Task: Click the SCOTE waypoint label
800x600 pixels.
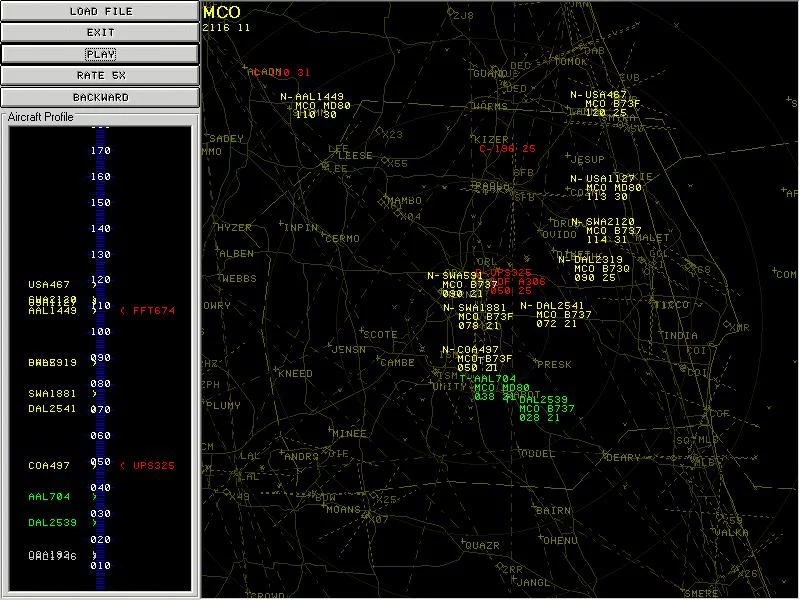Action: [380, 334]
